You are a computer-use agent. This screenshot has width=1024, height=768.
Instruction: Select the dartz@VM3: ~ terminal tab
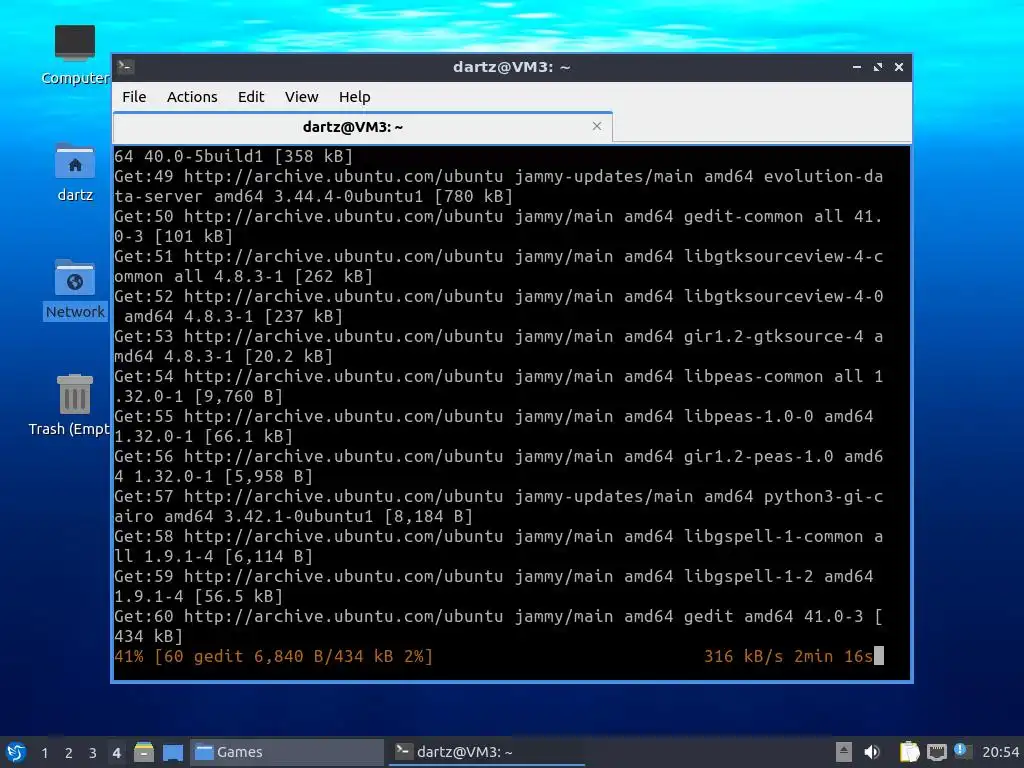(362, 127)
